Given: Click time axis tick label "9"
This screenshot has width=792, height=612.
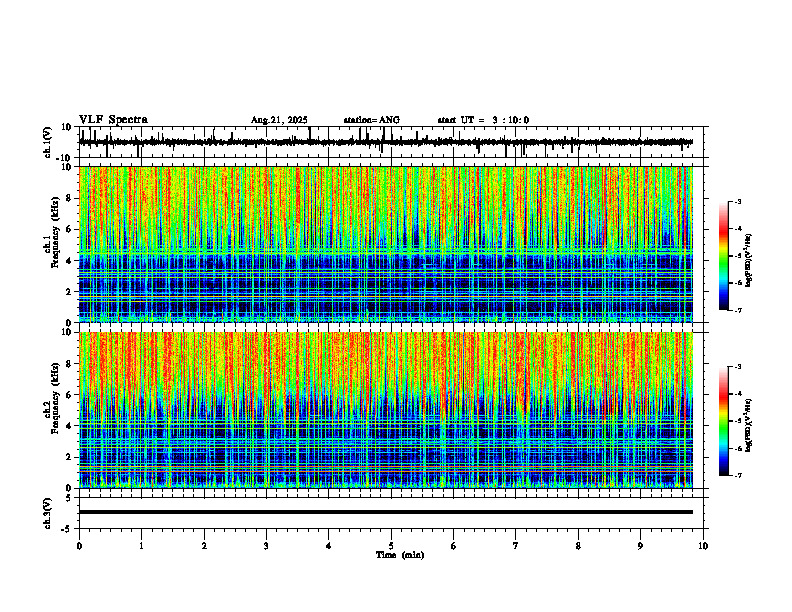Looking at the screenshot, I should tap(640, 546).
